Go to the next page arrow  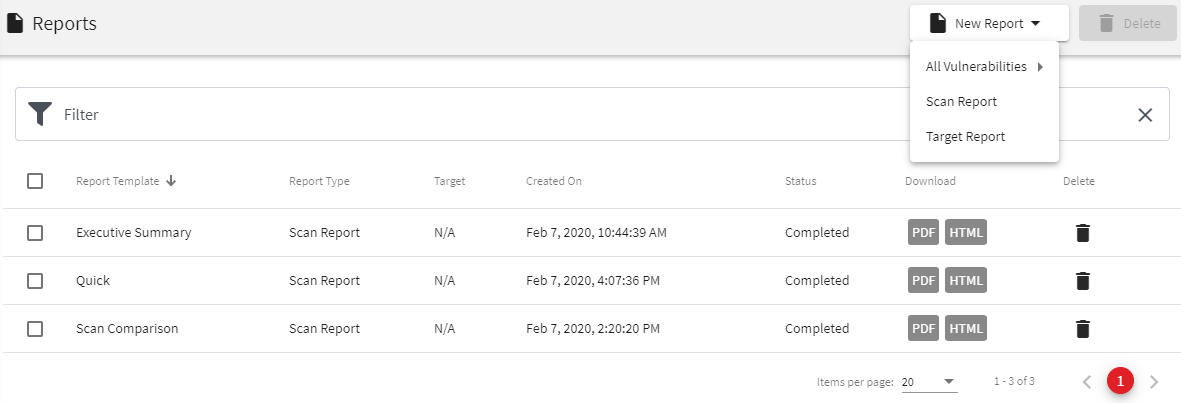(1154, 381)
